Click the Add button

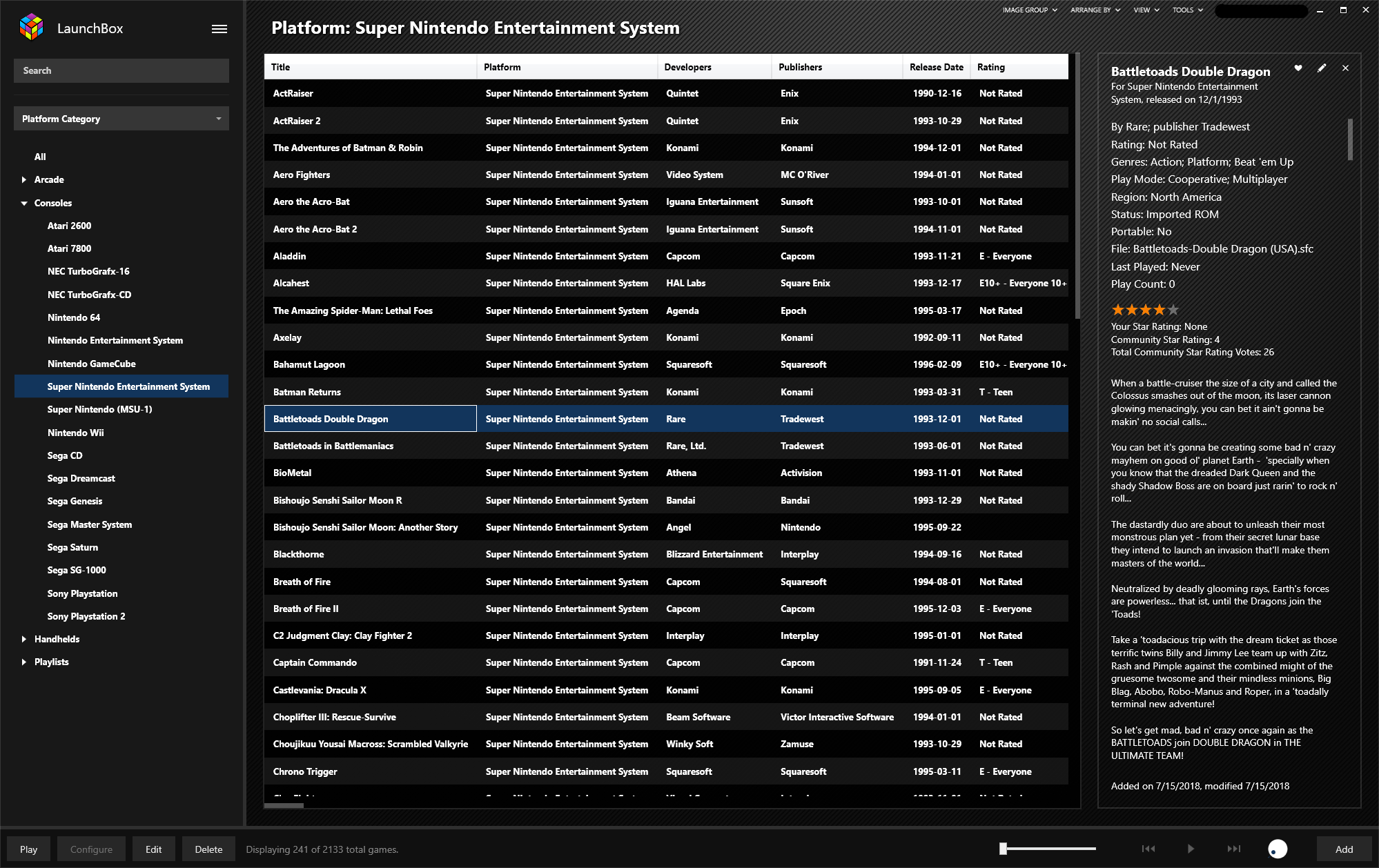(x=1344, y=849)
